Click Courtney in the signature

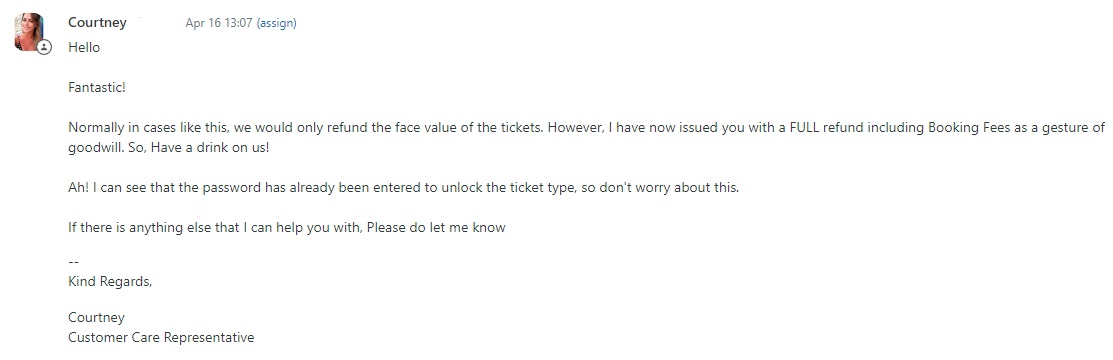click(97, 317)
